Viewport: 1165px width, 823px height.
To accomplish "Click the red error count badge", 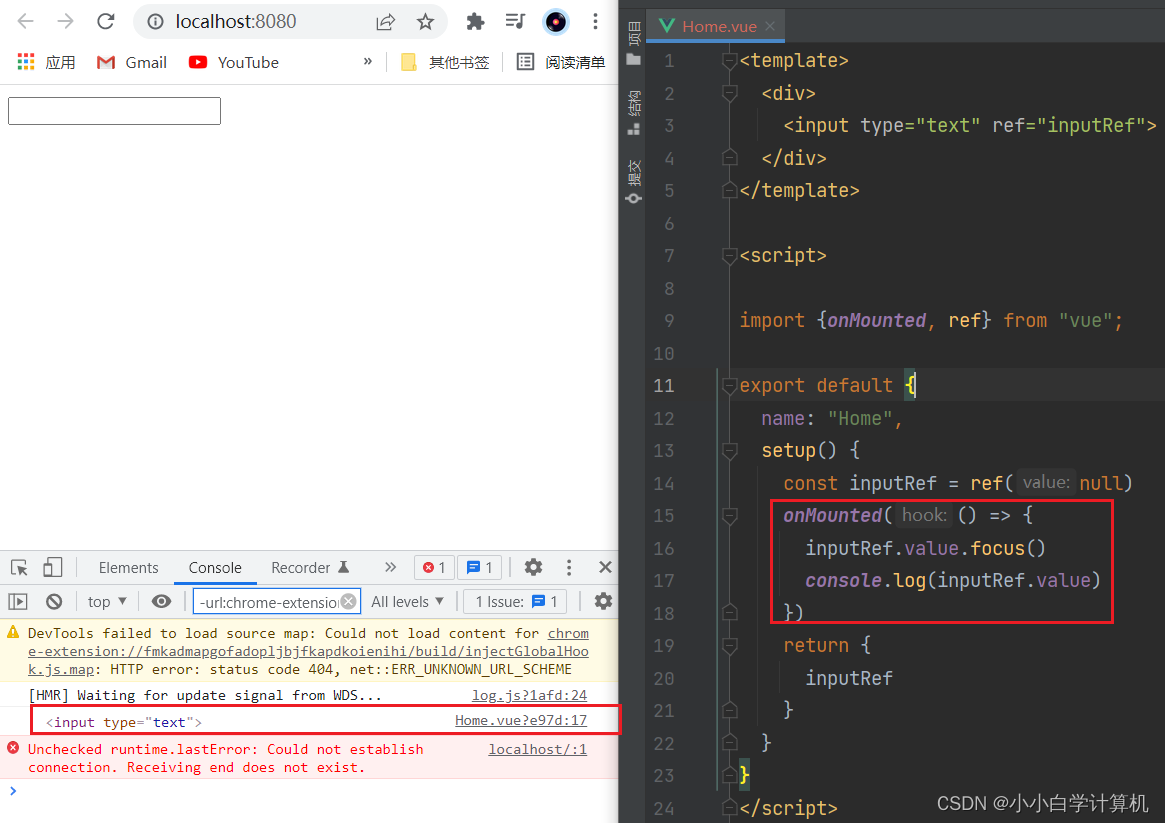I will click(x=434, y=567).
